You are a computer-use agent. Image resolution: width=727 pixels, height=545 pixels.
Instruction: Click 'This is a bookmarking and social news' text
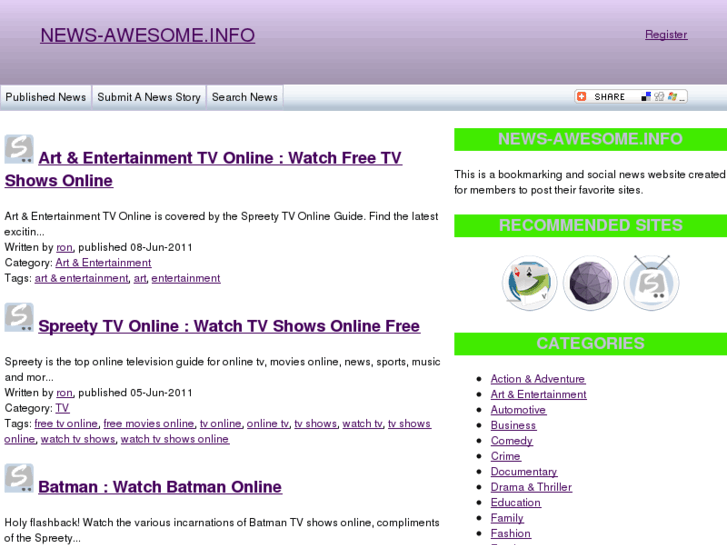pyautogui.click(x=590, y=182)
